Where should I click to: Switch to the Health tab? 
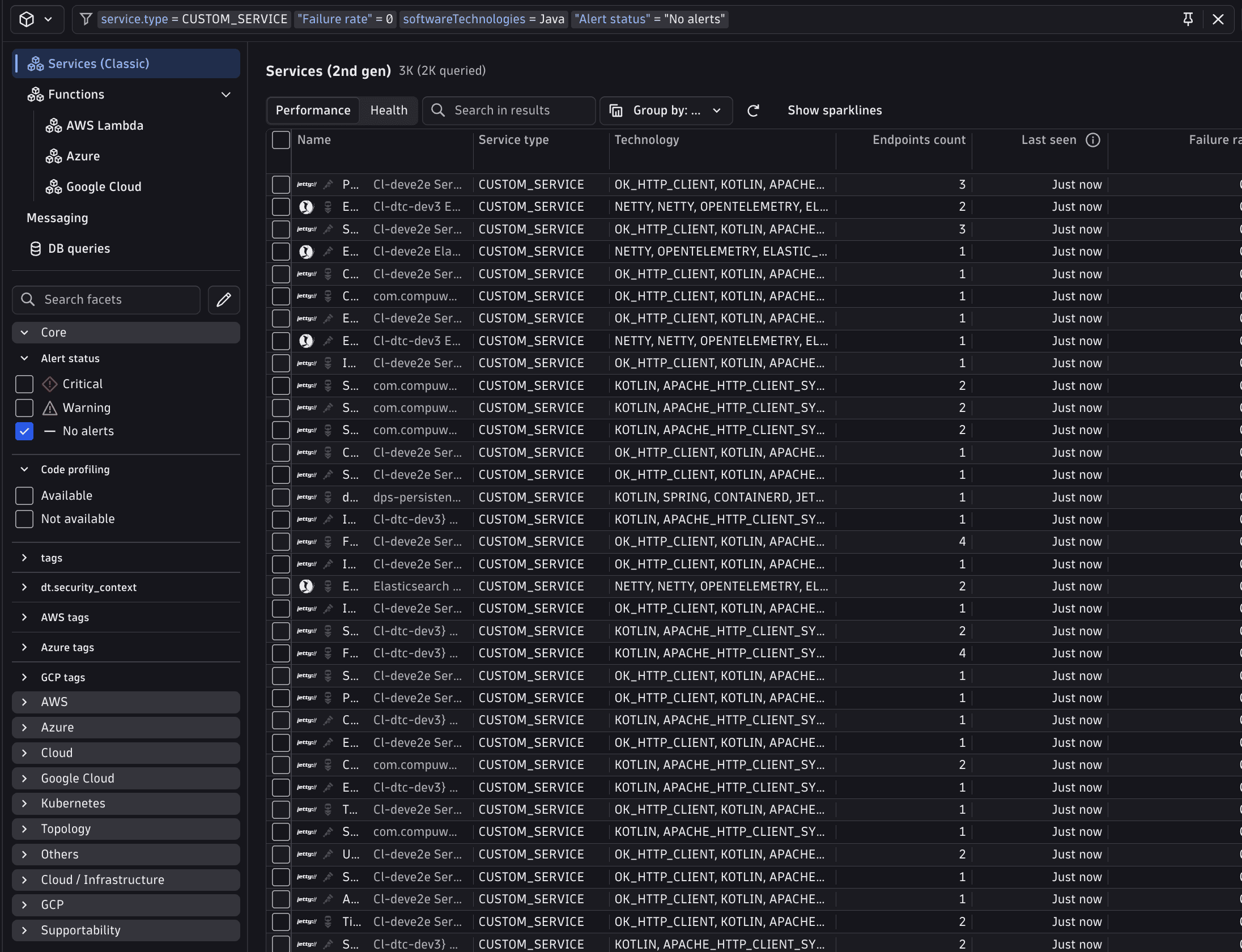[389, 110]
